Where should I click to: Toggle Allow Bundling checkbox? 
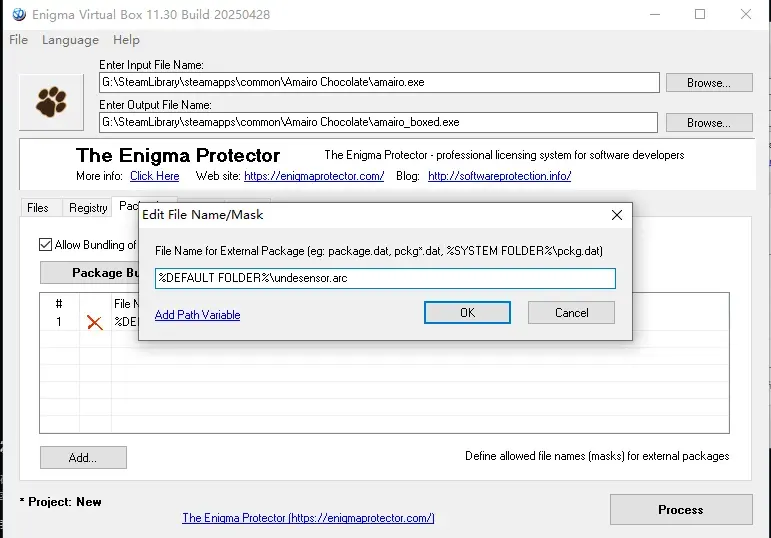click(45, 244)
